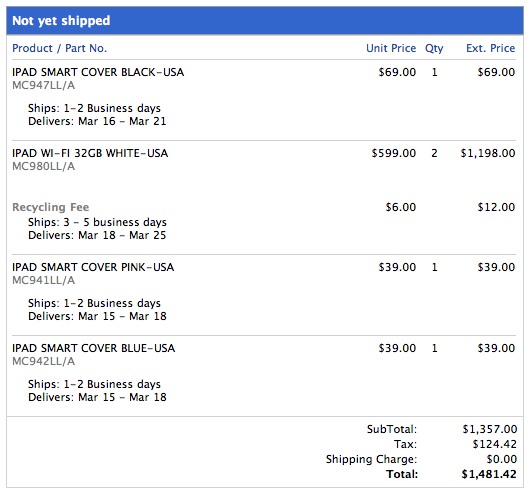Viewport: 530px width, 495px height.
Task: Click the 'Qty' column header
Action: pyautogui.click(x=434, y=49)
